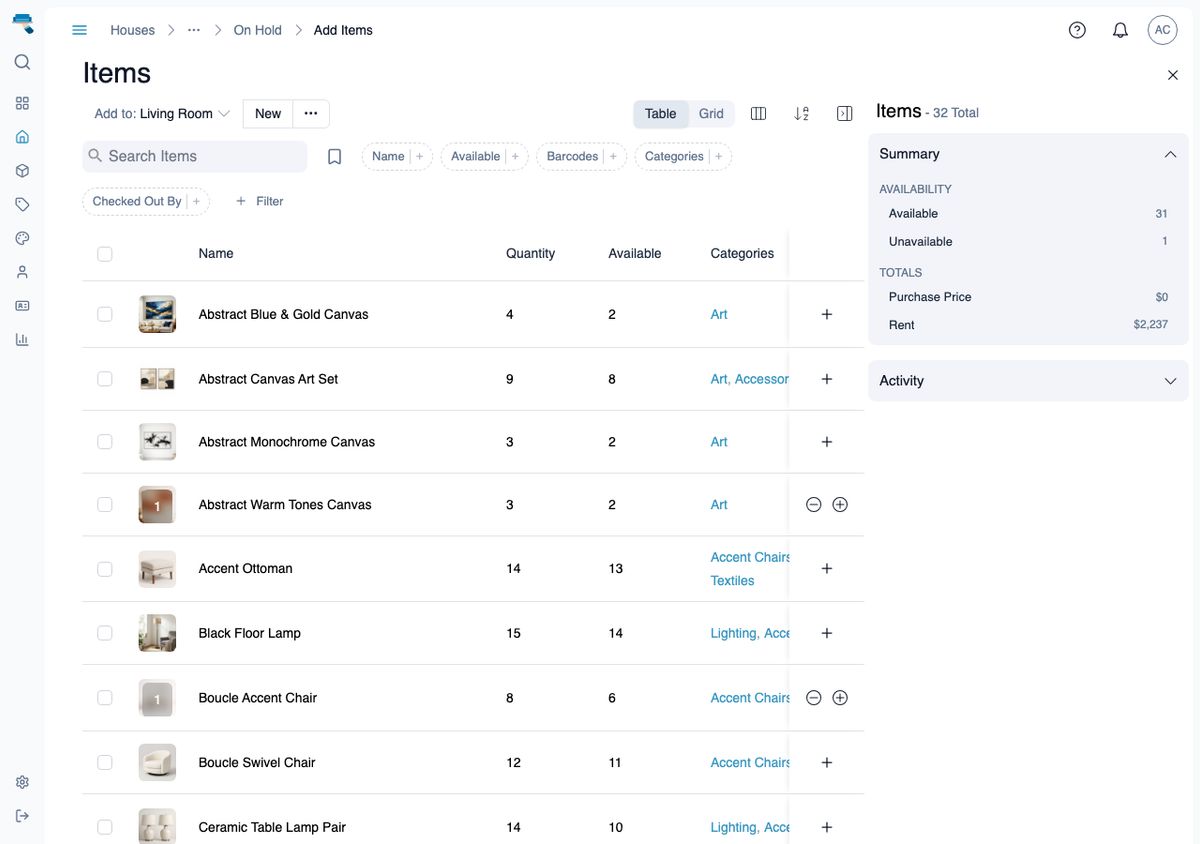The image size is (1200, 844).
Task: Open the A-Z sort order icon
Action: point(801,114)
